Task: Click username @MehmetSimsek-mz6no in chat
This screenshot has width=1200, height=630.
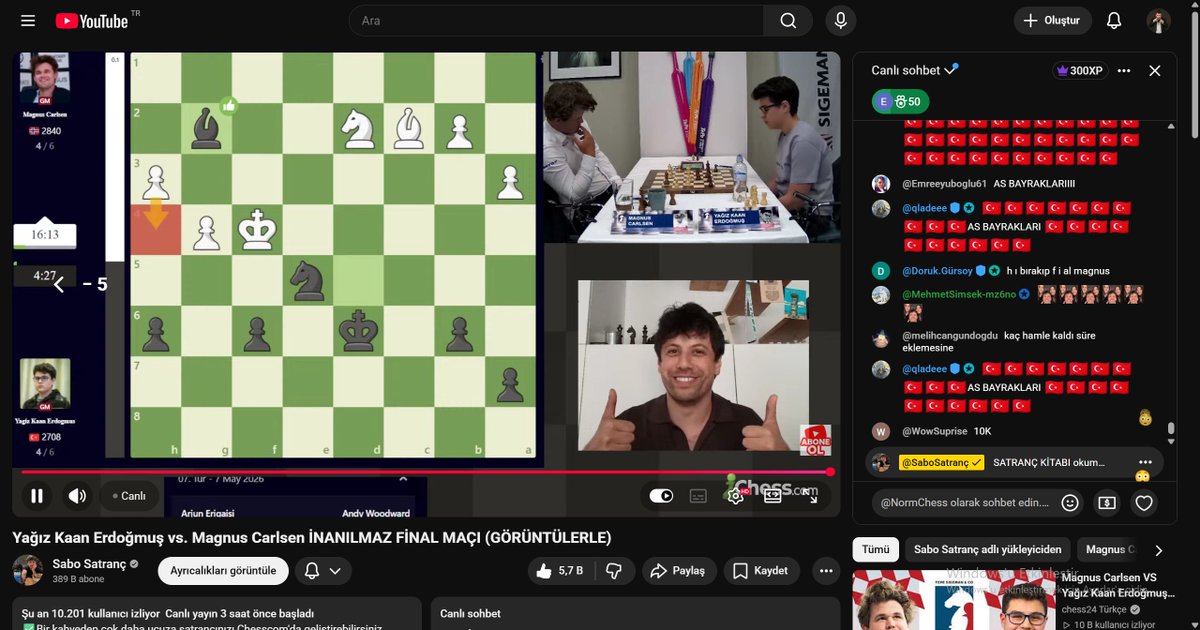Action: point(958,295)
